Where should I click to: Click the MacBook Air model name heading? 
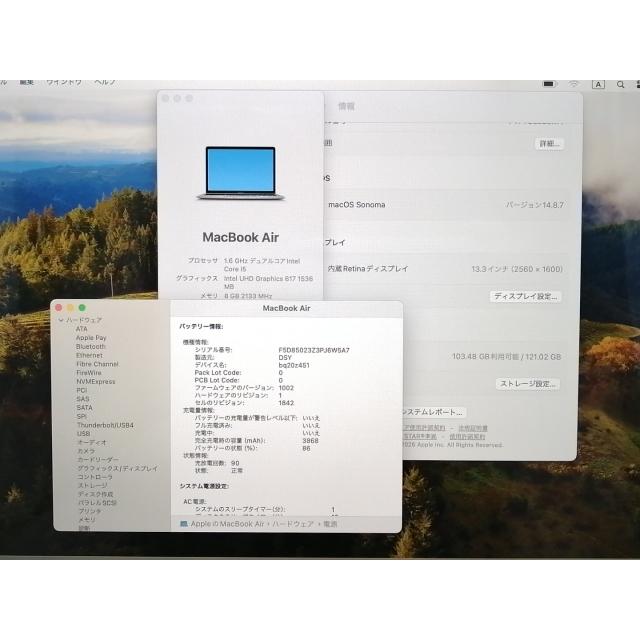tap(240, 237)
